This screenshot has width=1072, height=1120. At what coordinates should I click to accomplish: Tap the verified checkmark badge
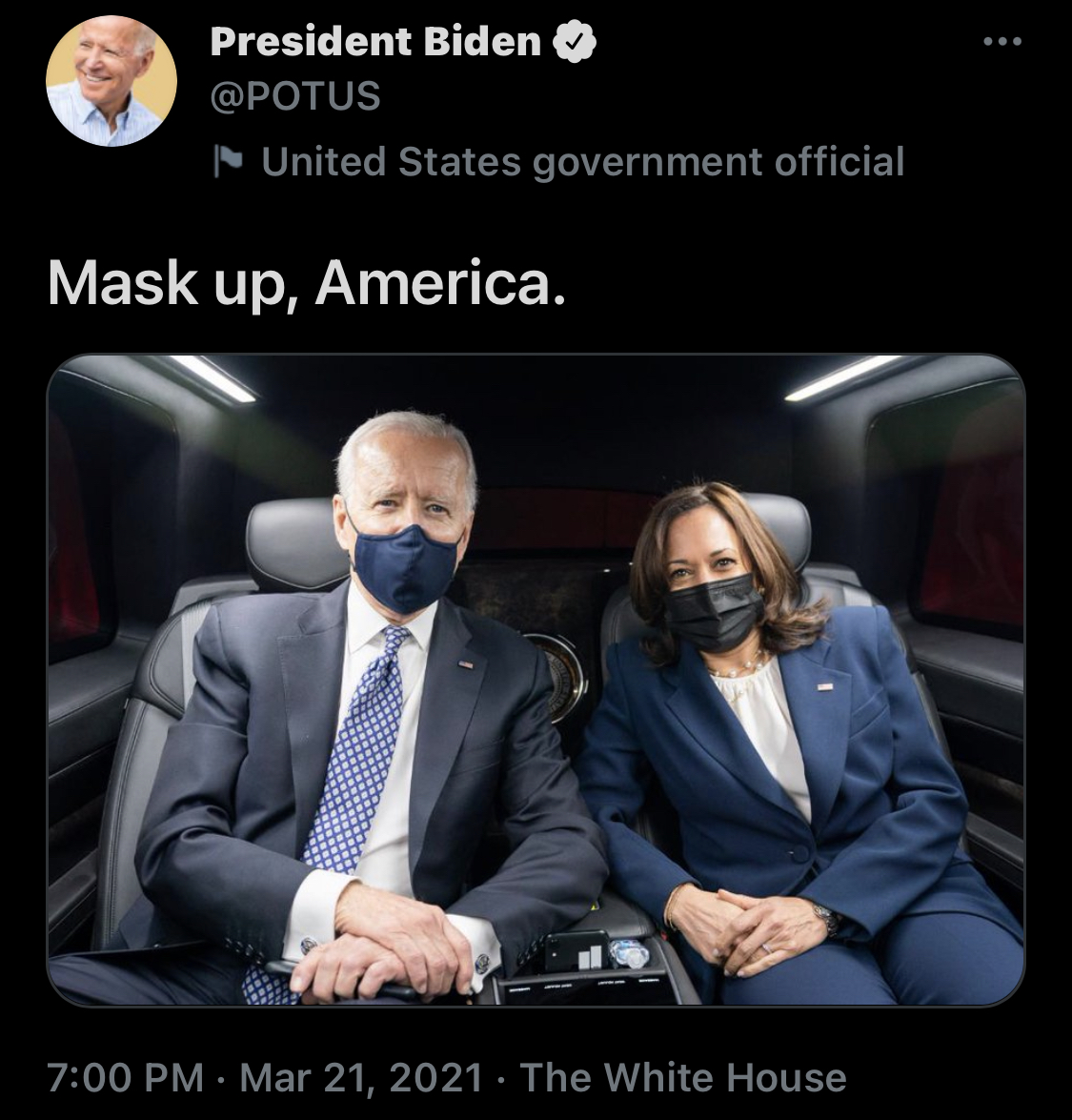coord(575,42)
